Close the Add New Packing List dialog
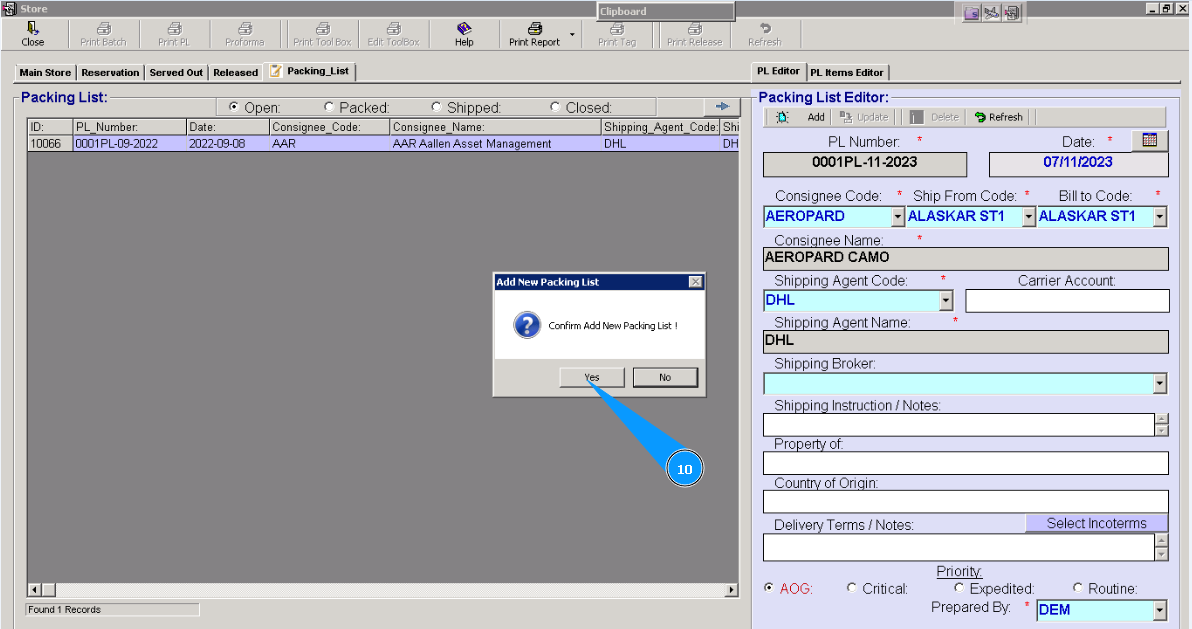 pyautogui.click(x=695, y=281)
